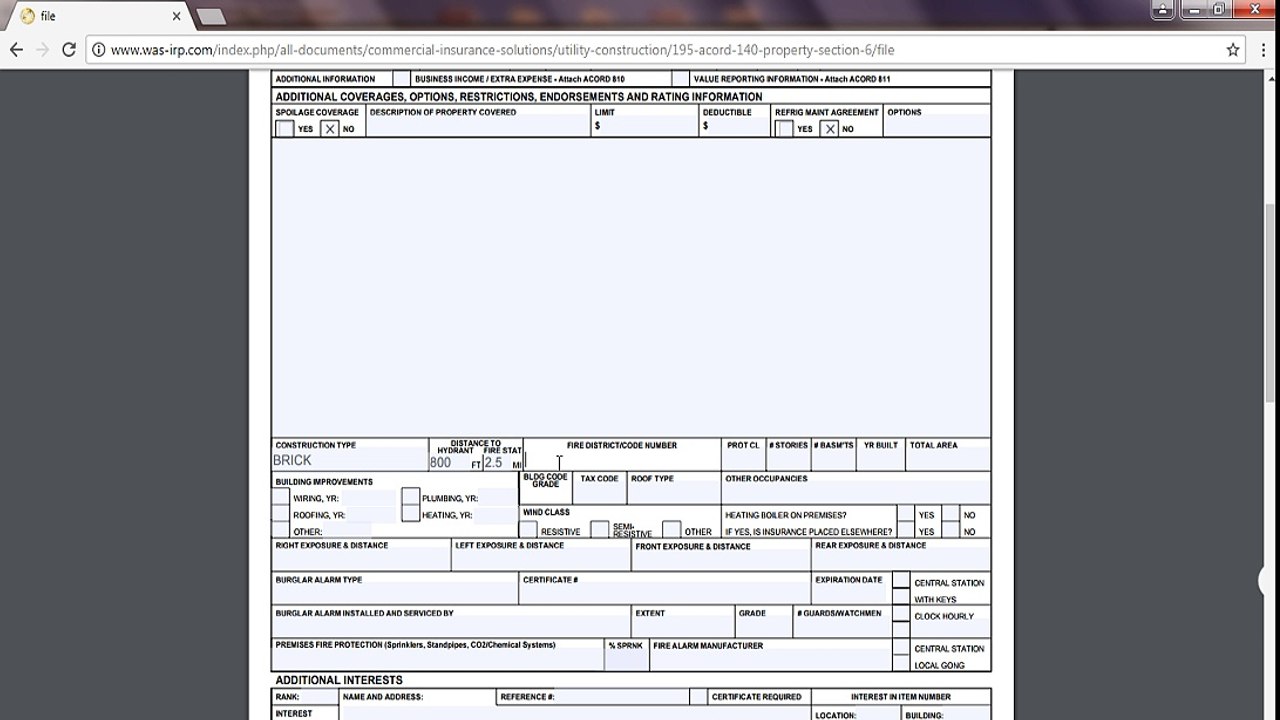Check the With Keys box
1280x720 pixels.
coord(901,597)
